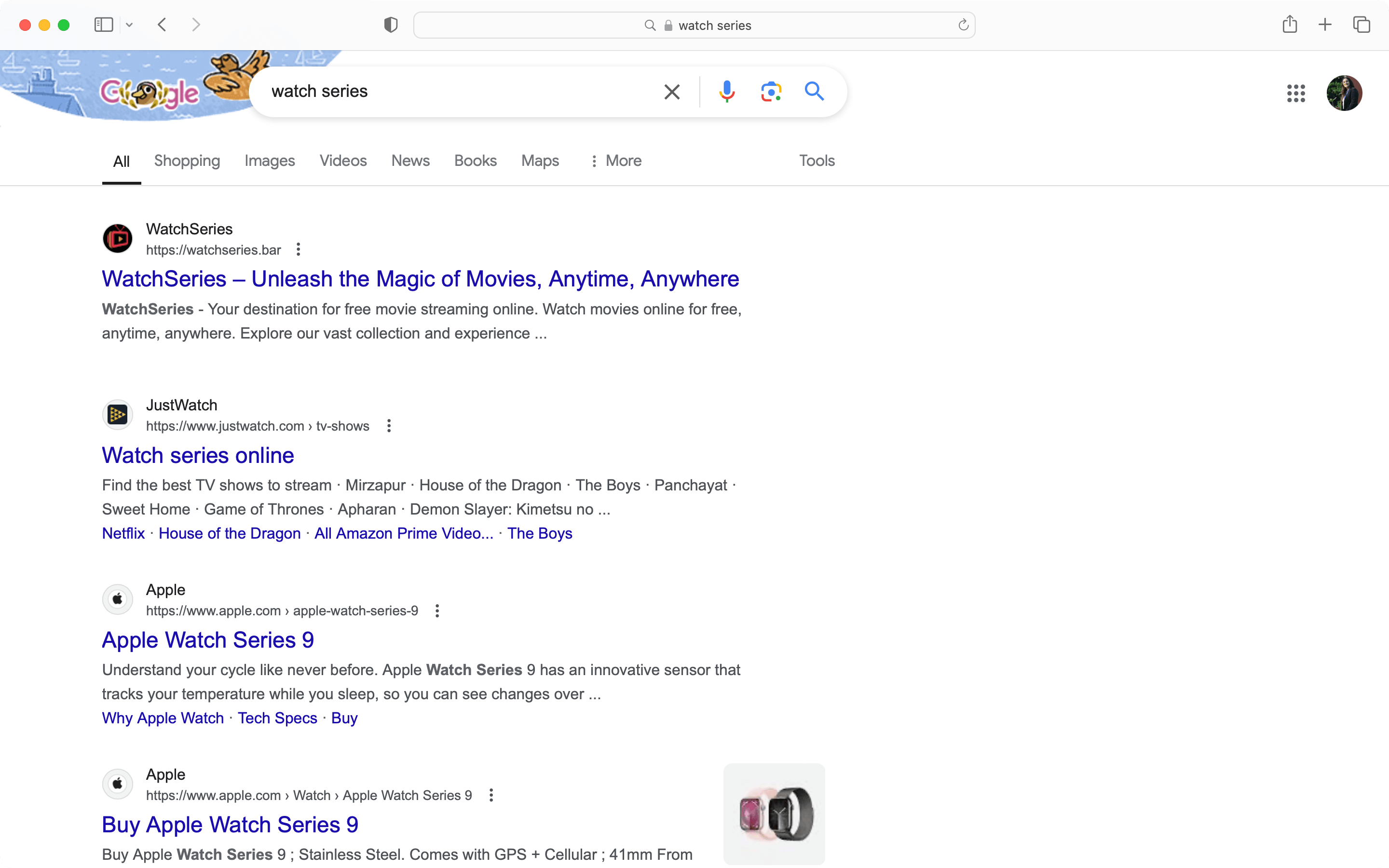1389x868 pixels.
Task: Expand the WatchSeries result options menu
Action: coord(300,249)
